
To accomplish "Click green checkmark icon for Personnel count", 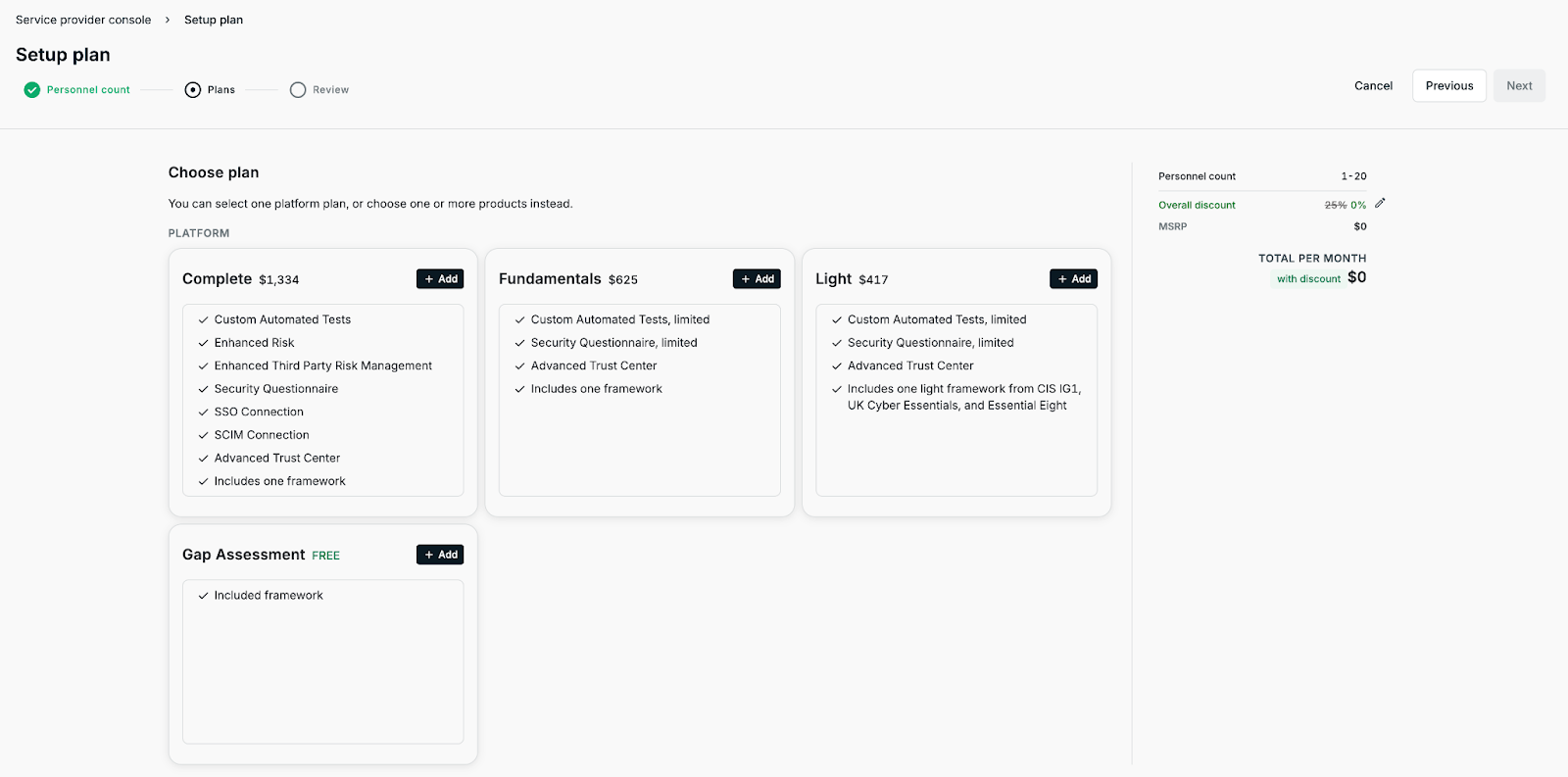I will 32,89.
